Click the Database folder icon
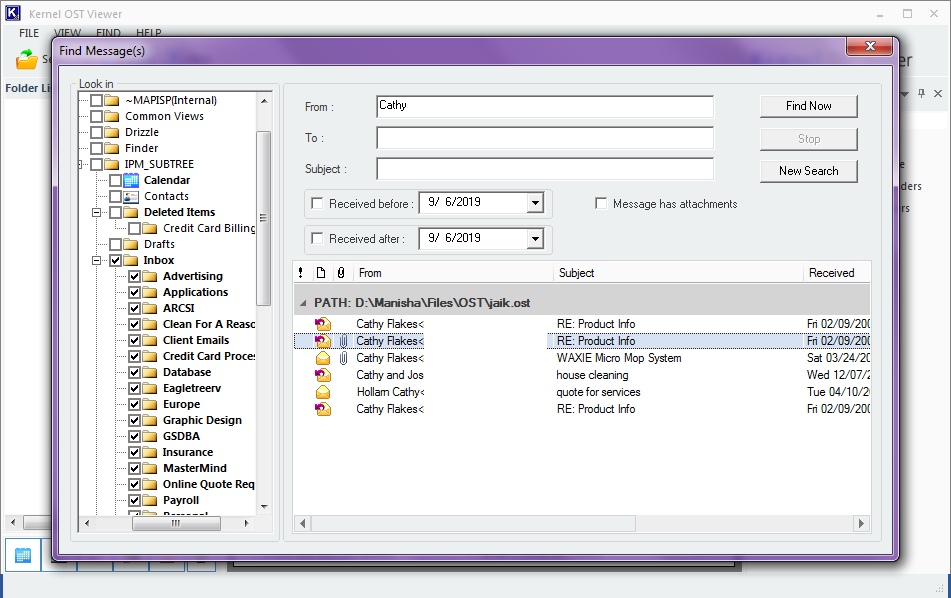 [150, 372]
